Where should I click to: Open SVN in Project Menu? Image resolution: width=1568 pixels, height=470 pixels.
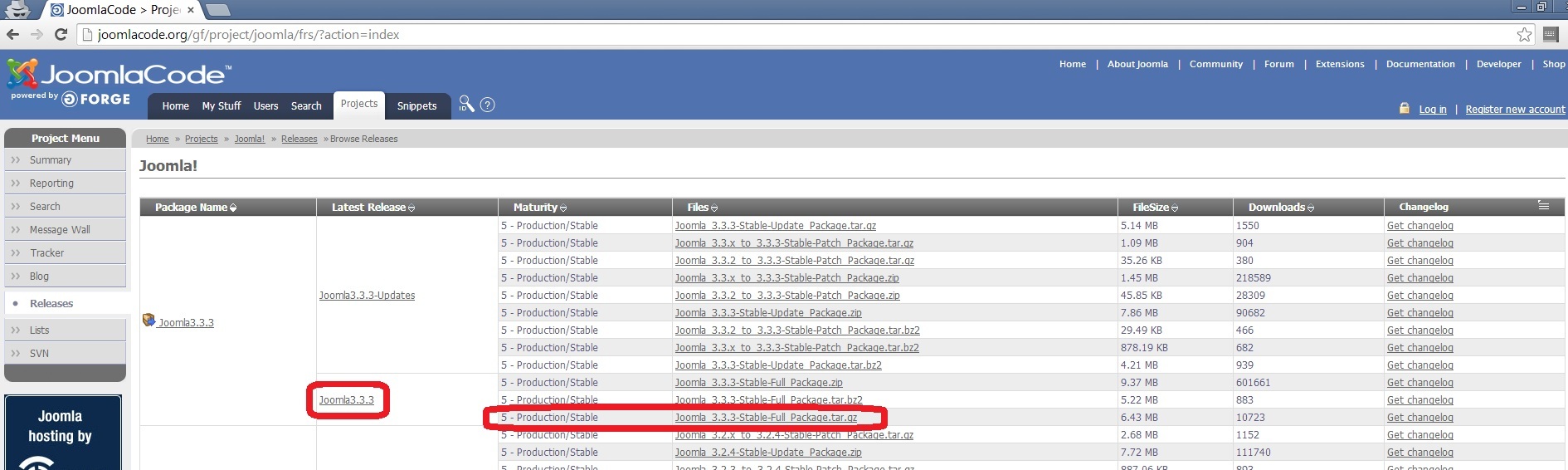[x=66, y=354]
